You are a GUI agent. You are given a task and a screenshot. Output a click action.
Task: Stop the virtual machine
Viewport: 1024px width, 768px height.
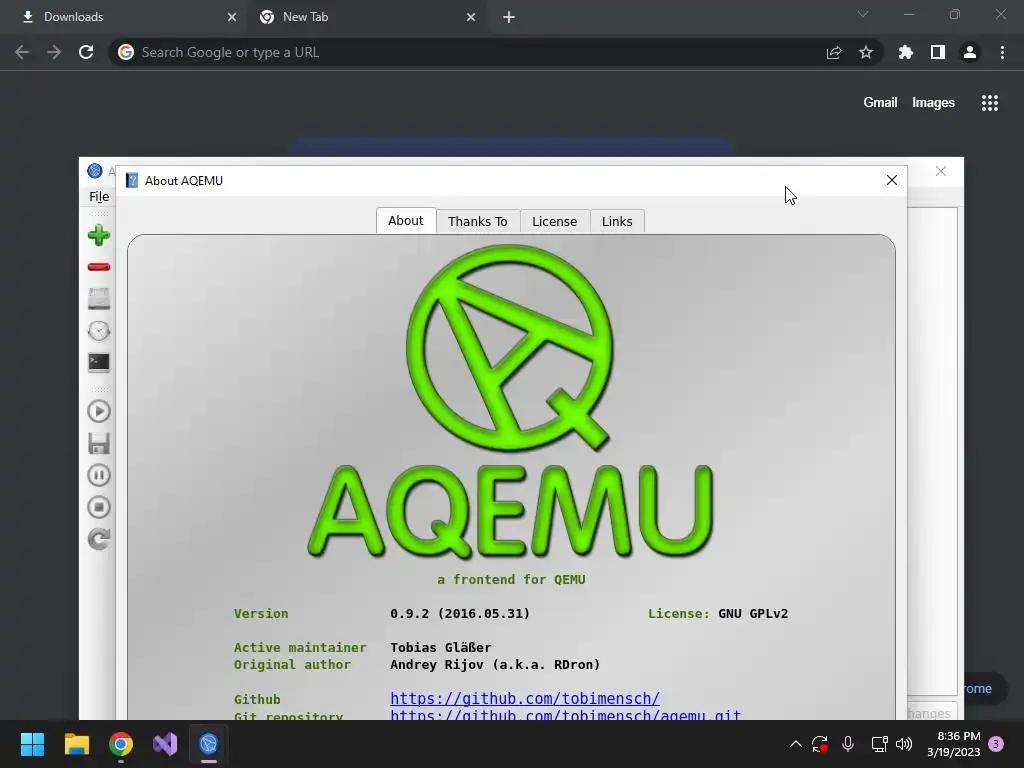click(x=99, y=507)
